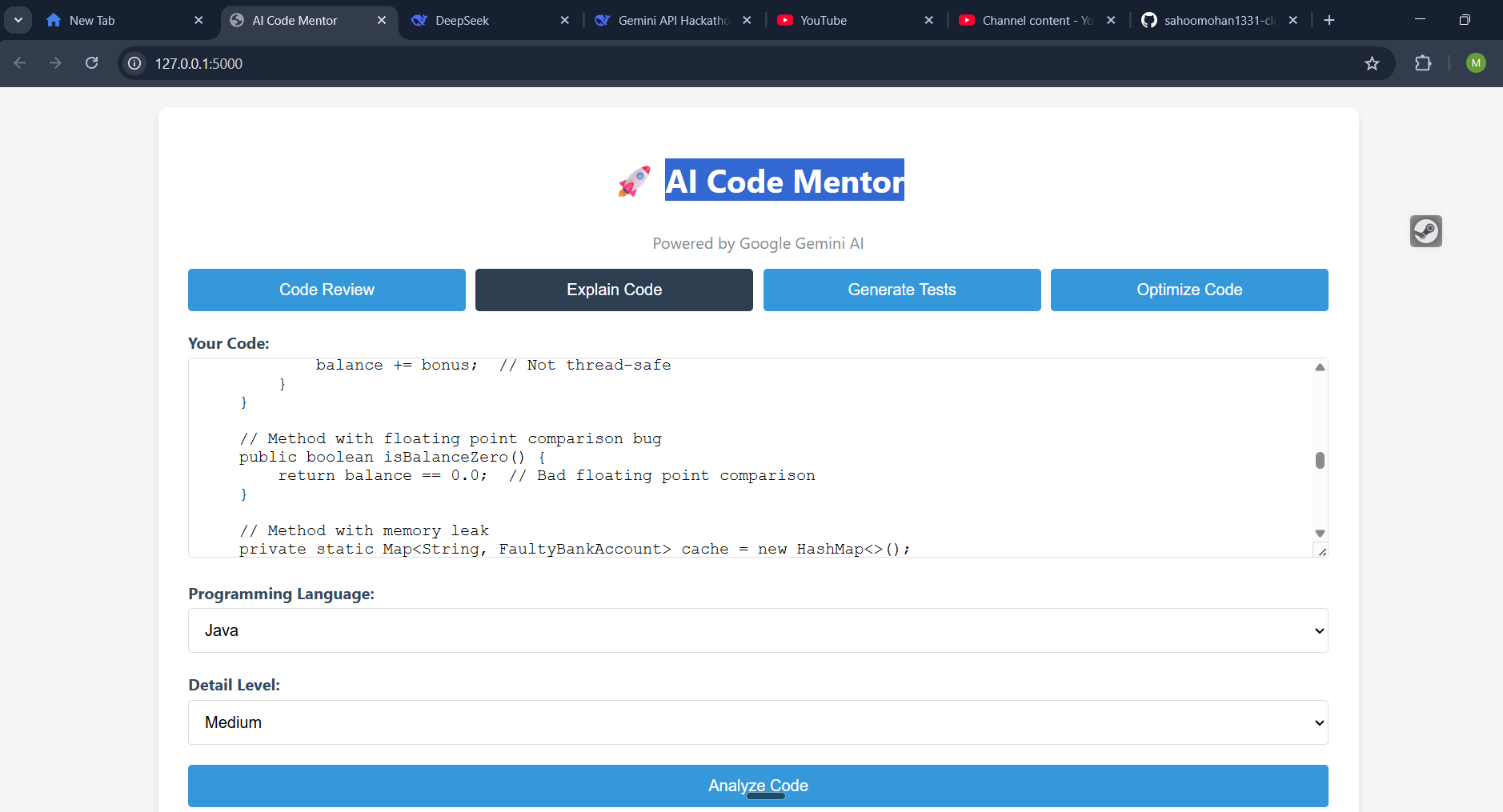Select the Code Review mode

327,290
